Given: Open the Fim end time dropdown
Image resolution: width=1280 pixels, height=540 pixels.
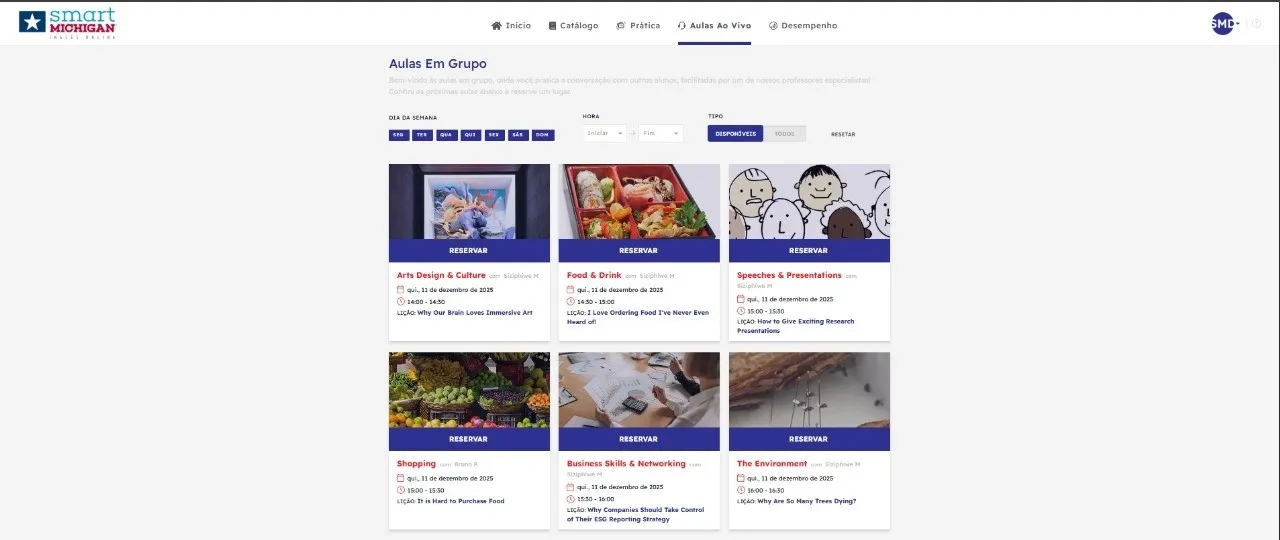Looking at the screenshot, I should pyautogui.click(x=661, y=133).
